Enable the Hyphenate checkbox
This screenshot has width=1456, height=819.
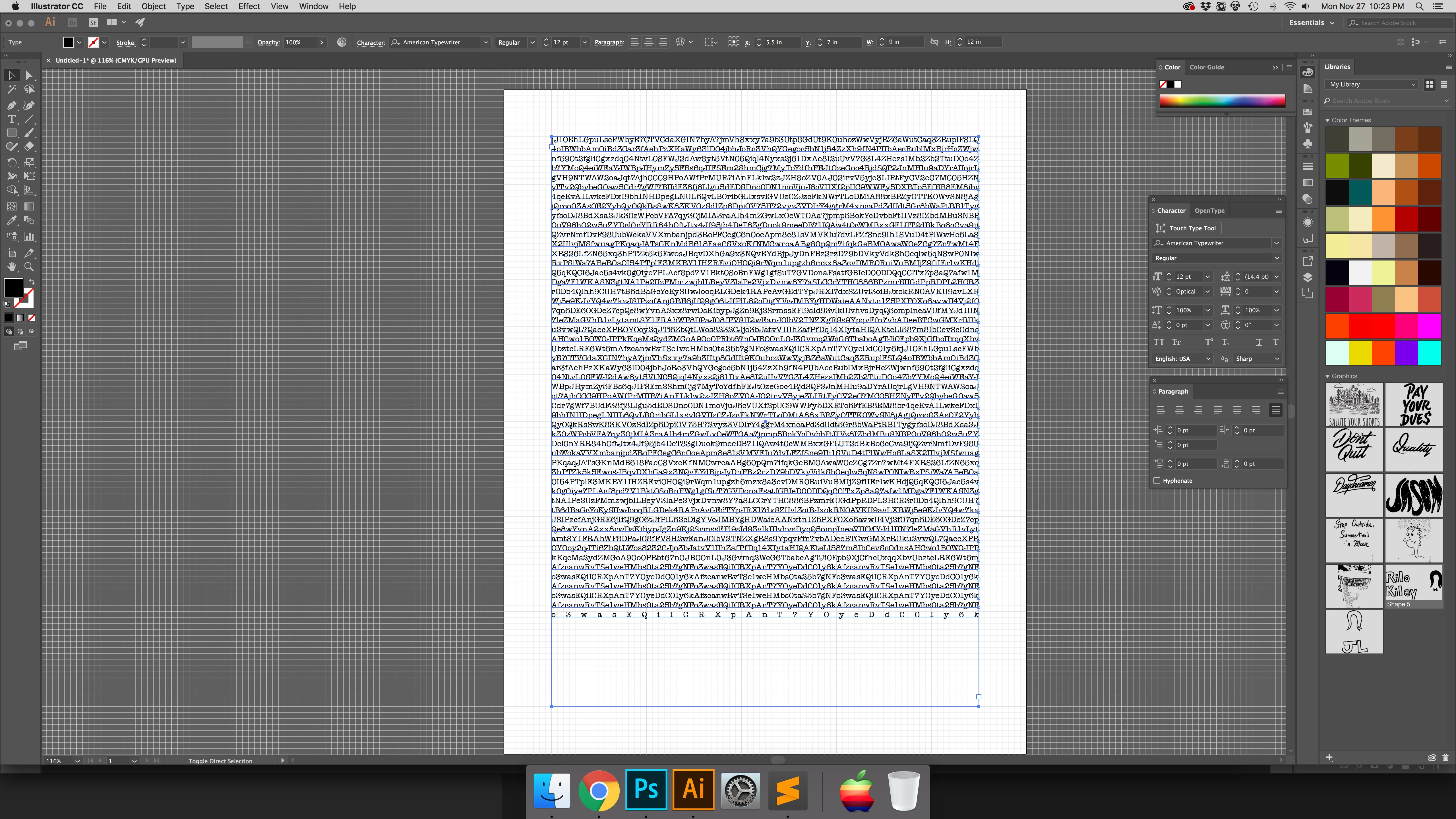(x=1157, y=481)
